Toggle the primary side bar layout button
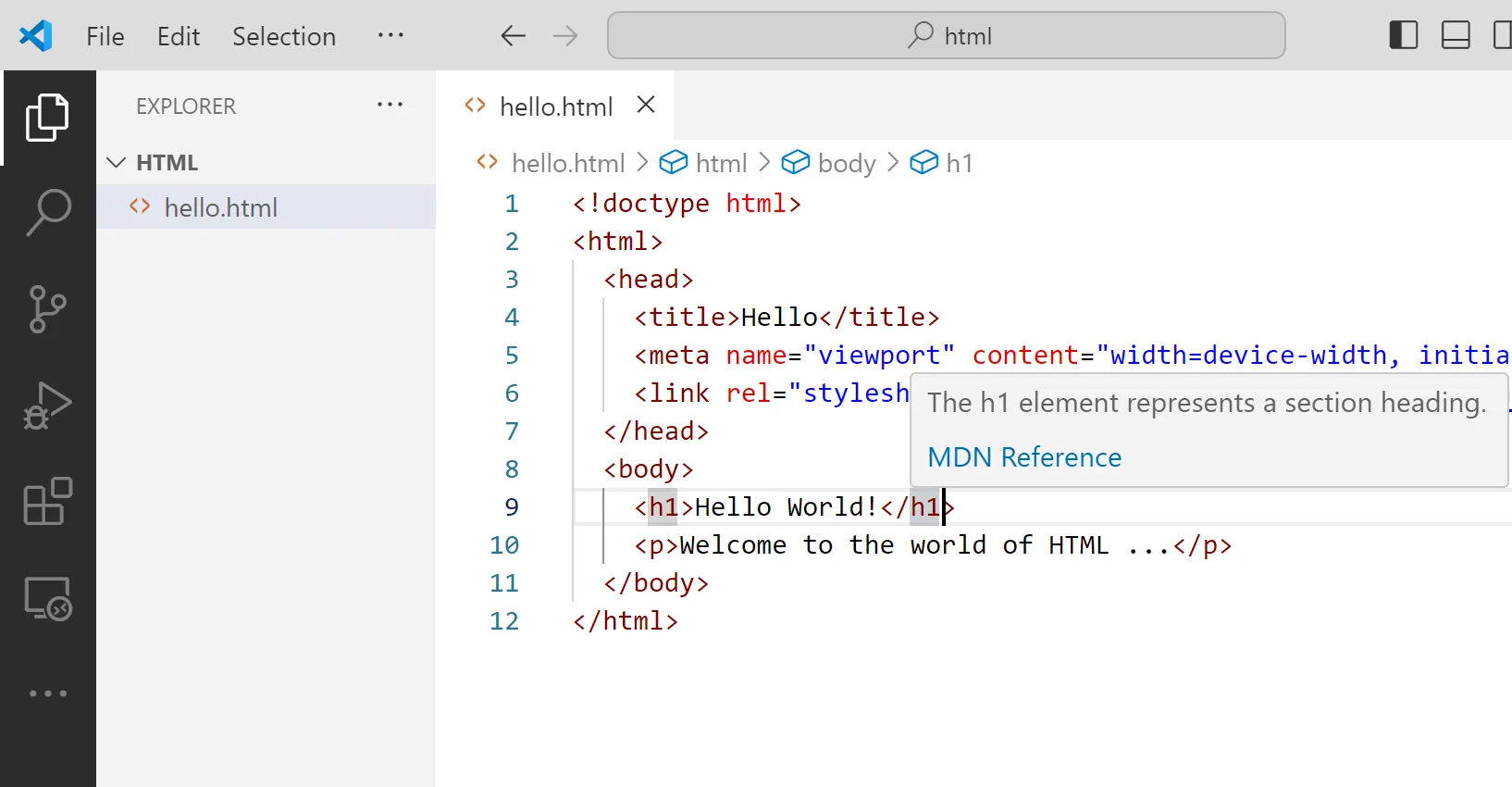This screenshot has height=787, width=1512. pos(1403,35)
